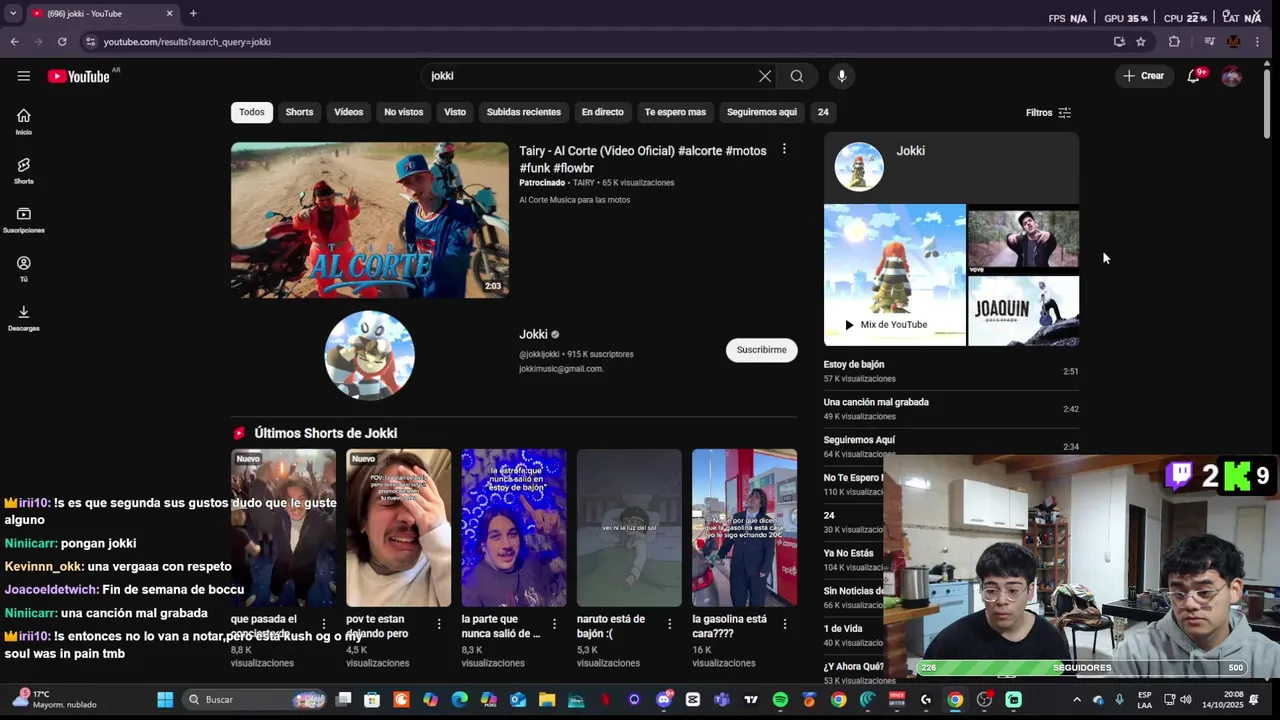Open the account avatar menu
This screenshot has width=1280, height=720.
coord(1232,76)
